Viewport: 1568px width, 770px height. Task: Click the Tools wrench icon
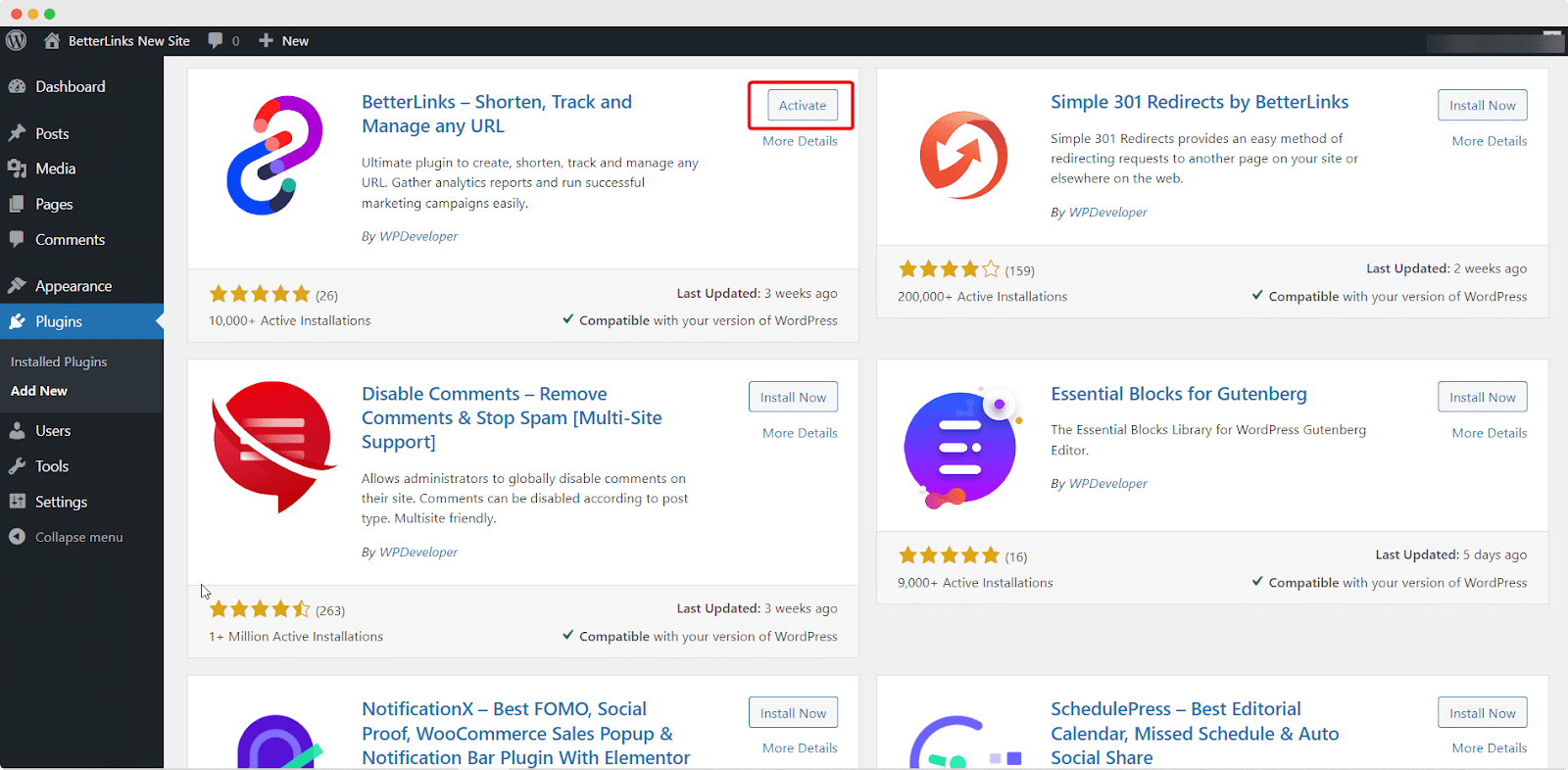point(17,466)
